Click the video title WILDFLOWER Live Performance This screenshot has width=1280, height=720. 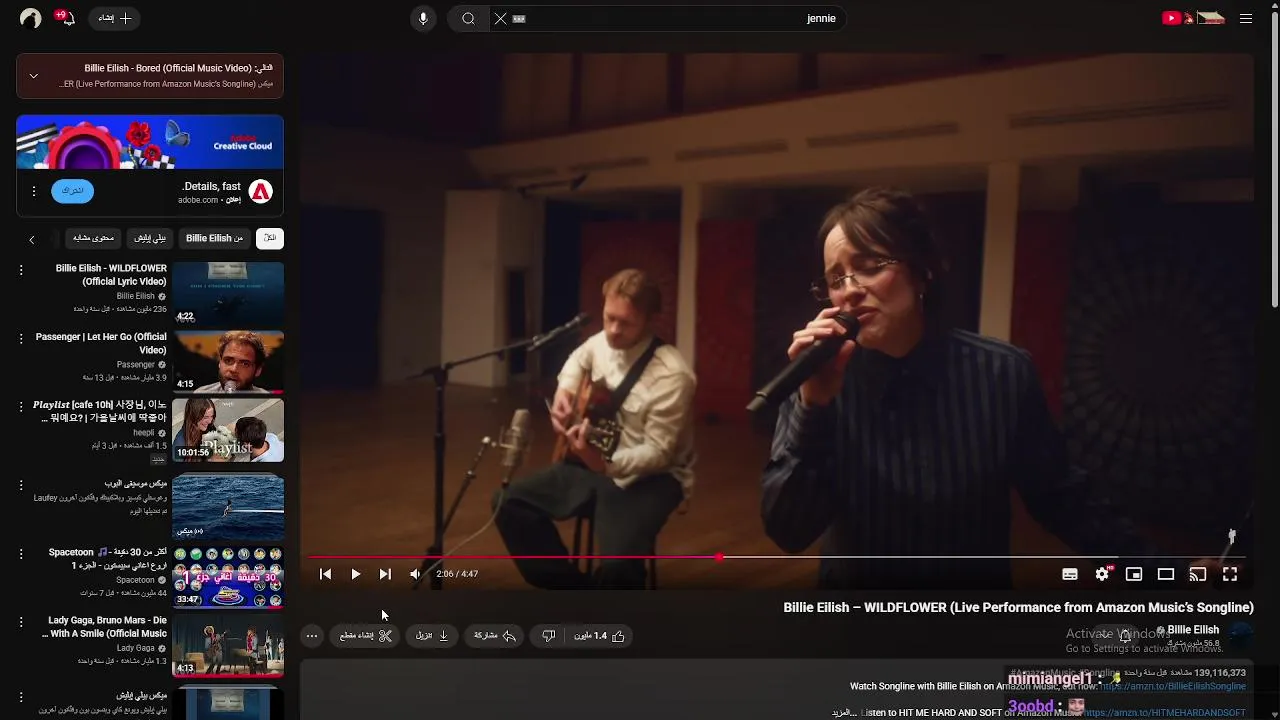pos(1018,607)
